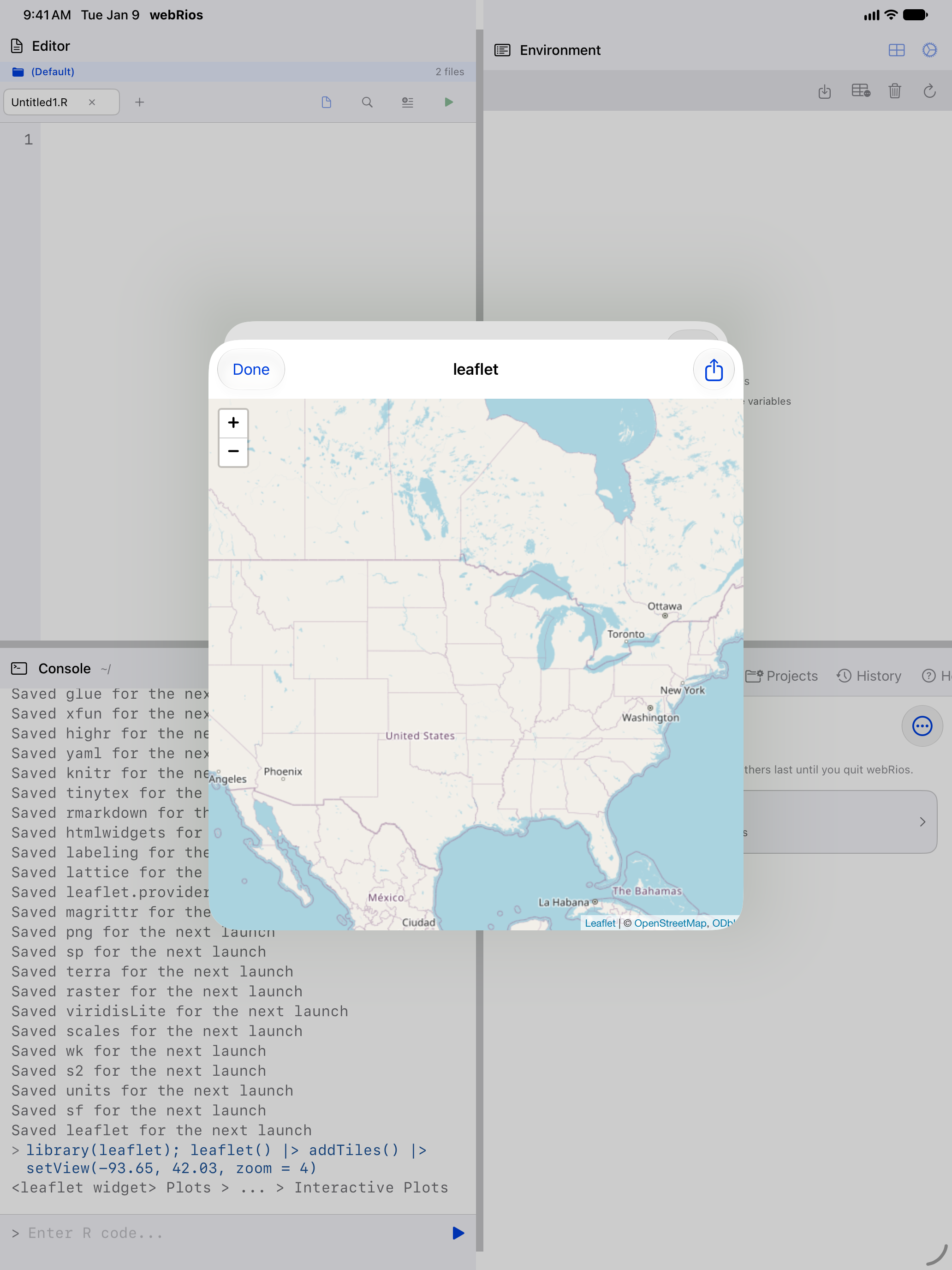Click the battery status icon

915,15
